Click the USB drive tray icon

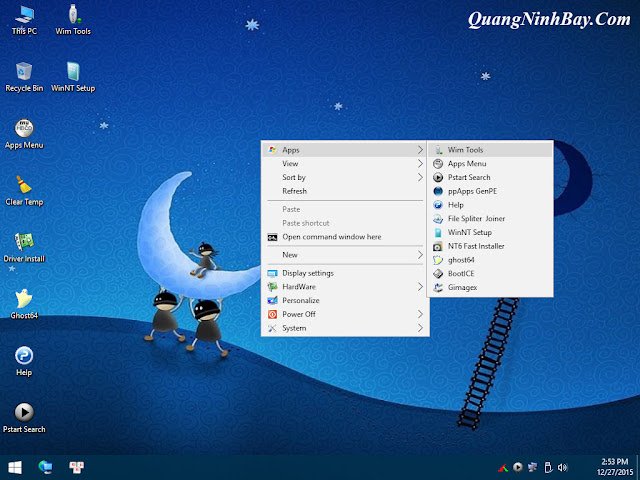[548, 467]
